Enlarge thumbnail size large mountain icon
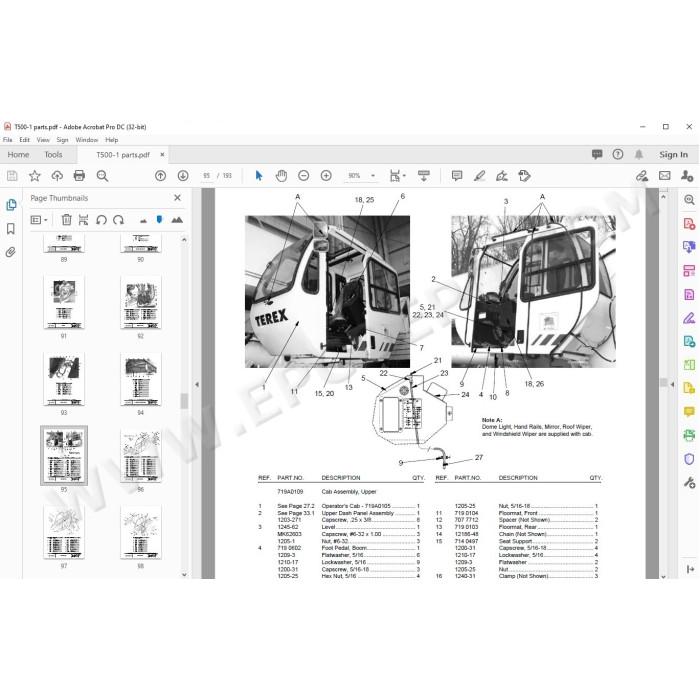 [x=177, y=220]
